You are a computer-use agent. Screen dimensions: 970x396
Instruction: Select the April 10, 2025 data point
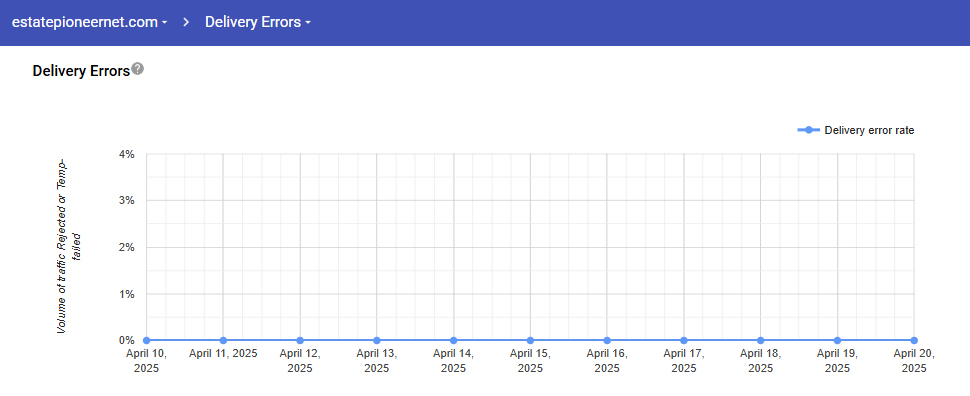coord(147,340)
